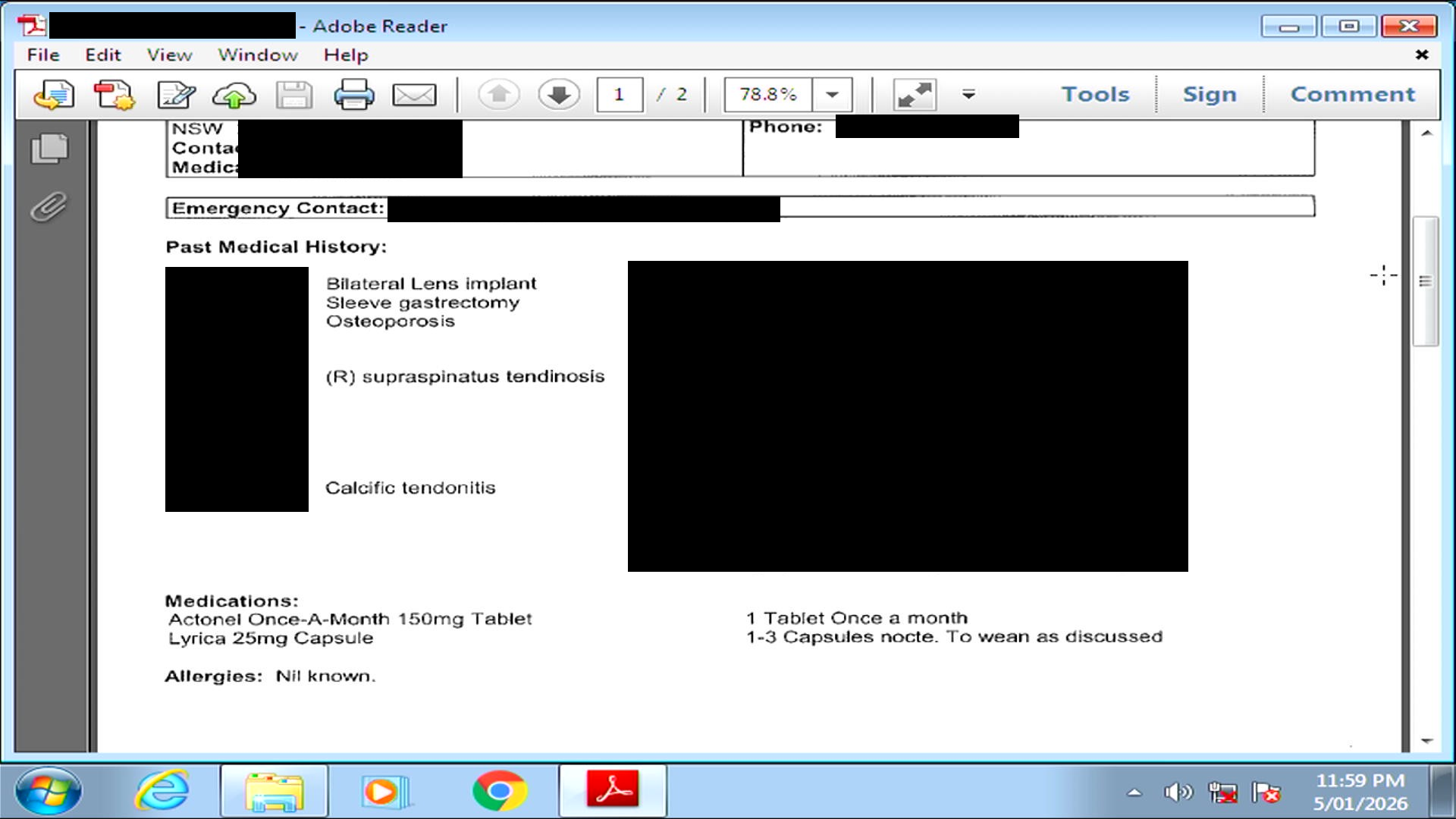Expand the toolbar options small arrow
The height and width of the screenshot is (819, 1456).
(968, 95)
